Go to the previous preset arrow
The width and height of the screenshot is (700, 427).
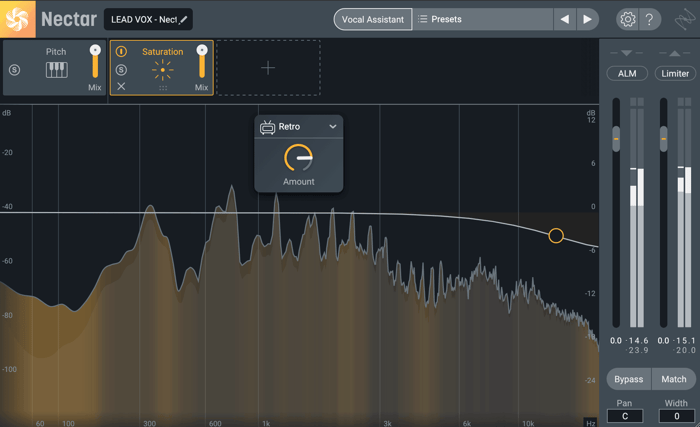coord(565,20)
